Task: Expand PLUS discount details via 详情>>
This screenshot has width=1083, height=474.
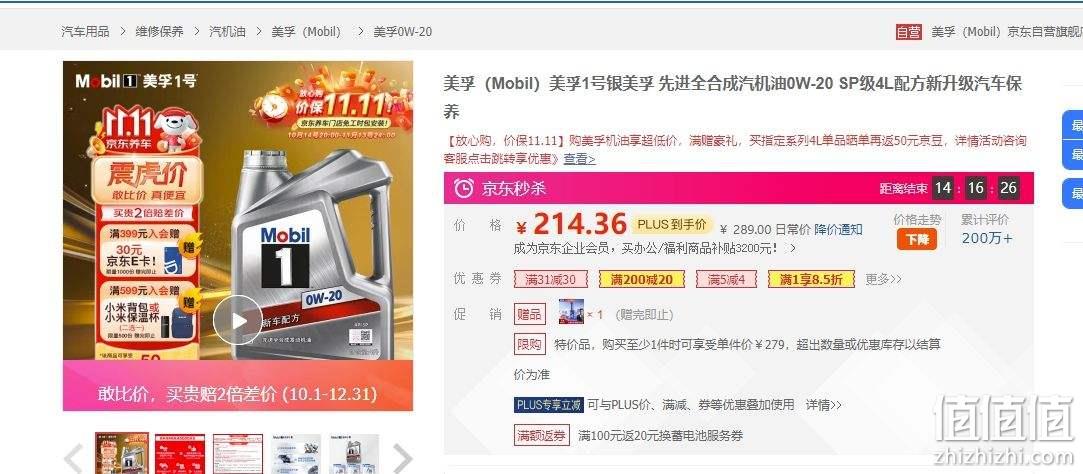Action: pos(823,405)
